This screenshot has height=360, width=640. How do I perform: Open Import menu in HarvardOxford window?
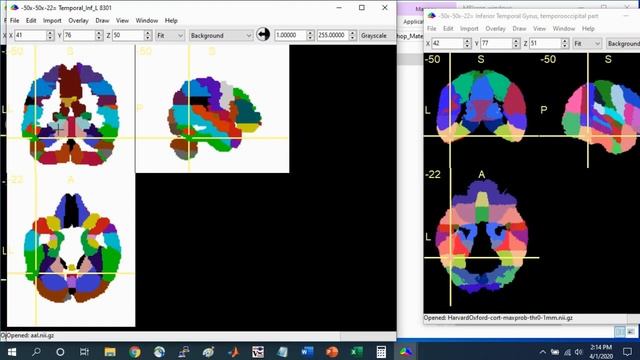coord(469,29)
